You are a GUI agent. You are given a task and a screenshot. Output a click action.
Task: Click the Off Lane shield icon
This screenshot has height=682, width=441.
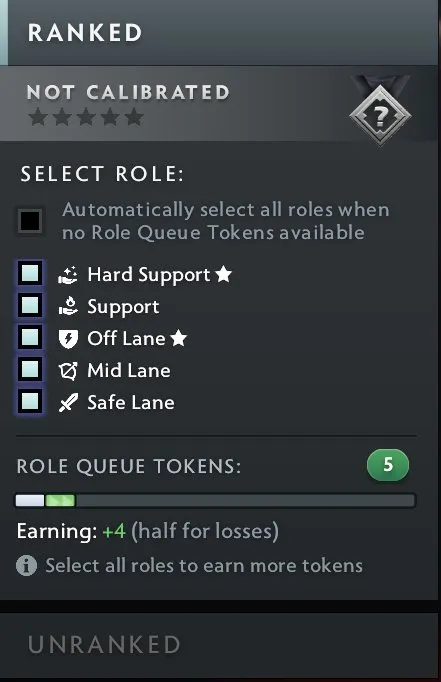point(68,339)
